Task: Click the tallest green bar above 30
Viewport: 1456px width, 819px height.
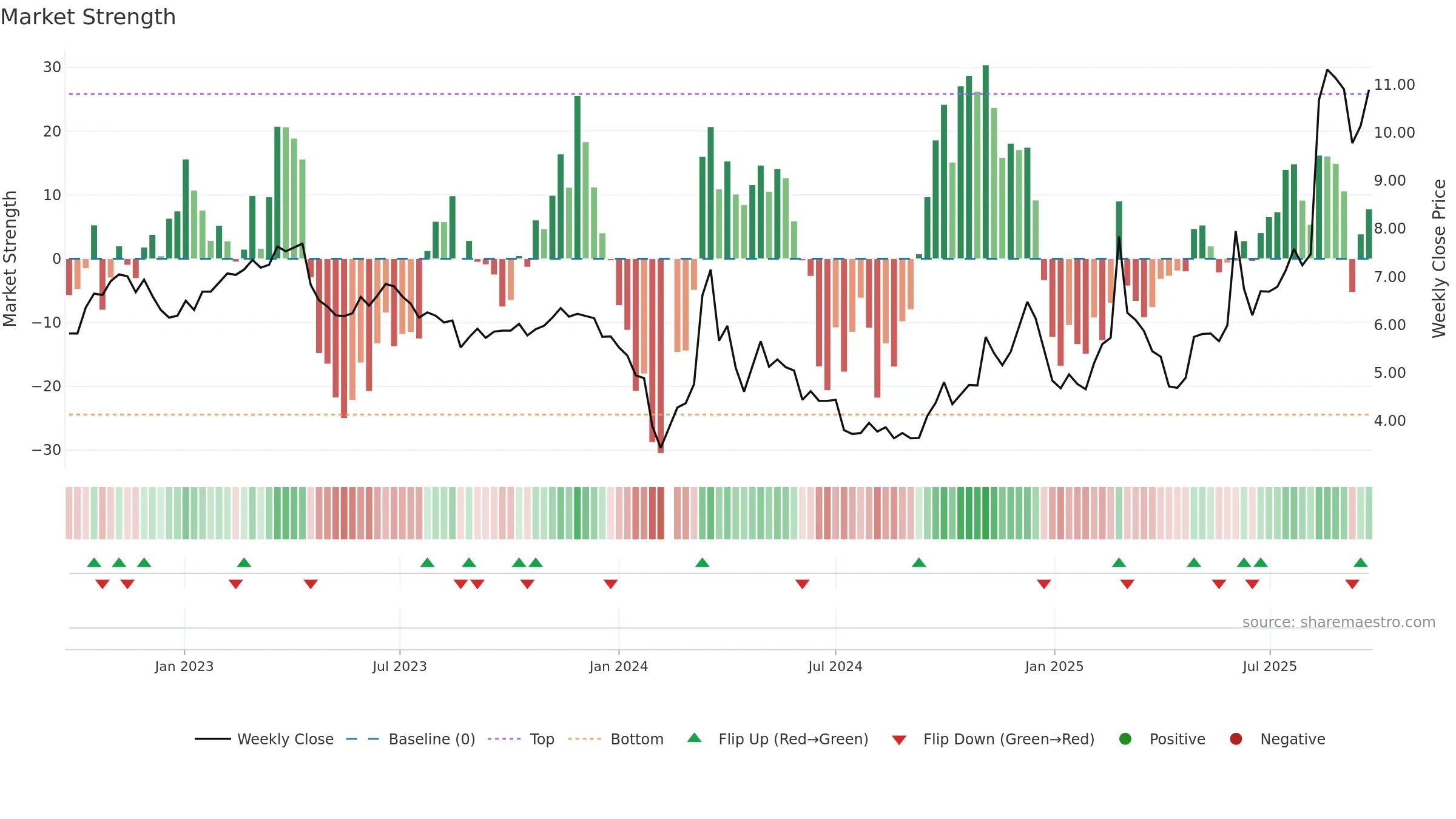Action: point(986,161)
